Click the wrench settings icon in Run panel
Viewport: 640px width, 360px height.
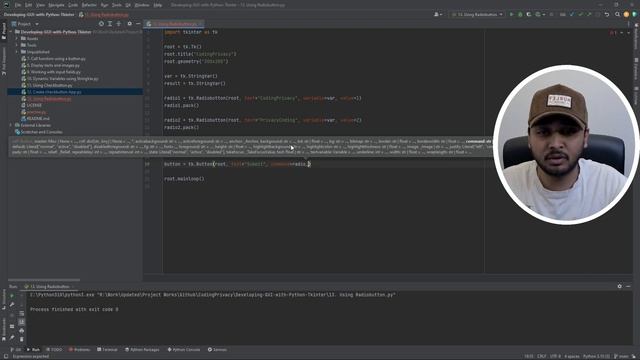pos(12,304)
